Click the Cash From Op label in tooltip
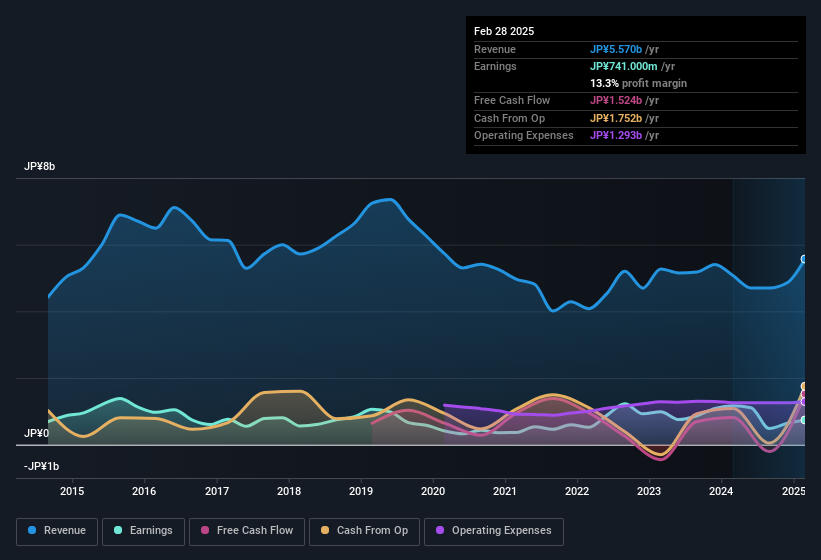Viewport: 821px width, 560px height. [x=509, y=118]
